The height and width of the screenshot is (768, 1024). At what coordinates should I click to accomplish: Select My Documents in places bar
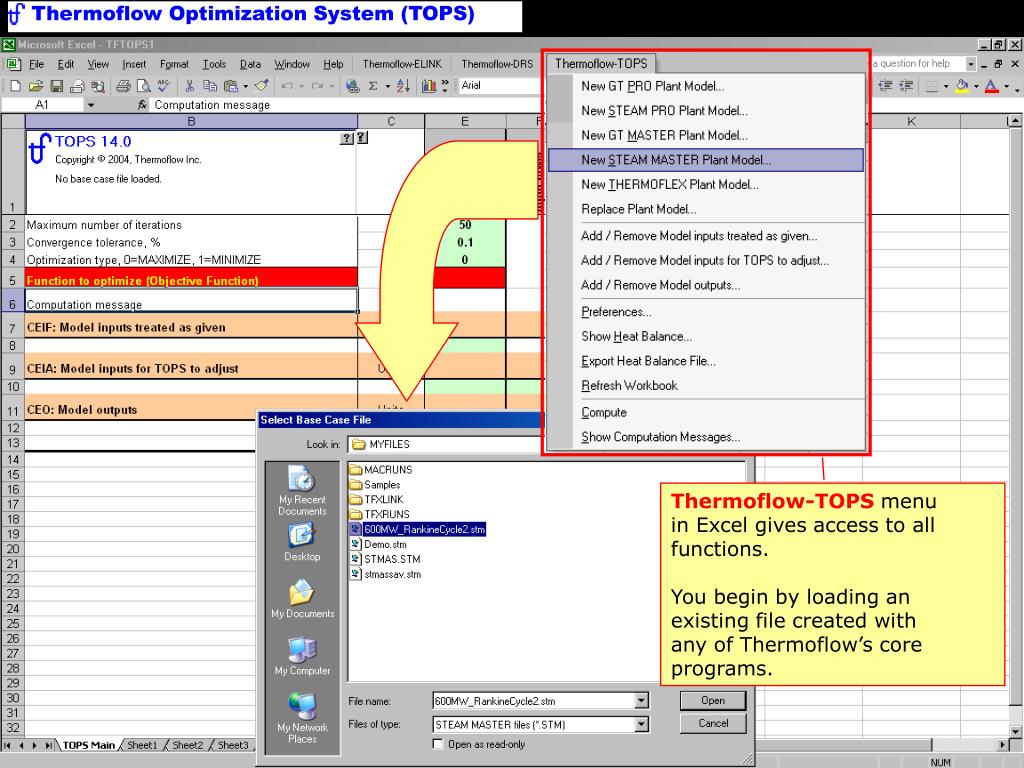point(302,599)
